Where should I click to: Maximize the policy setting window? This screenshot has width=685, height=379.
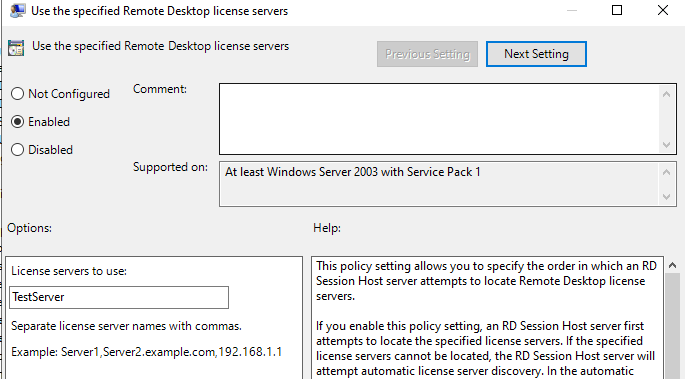click(617, 10)
